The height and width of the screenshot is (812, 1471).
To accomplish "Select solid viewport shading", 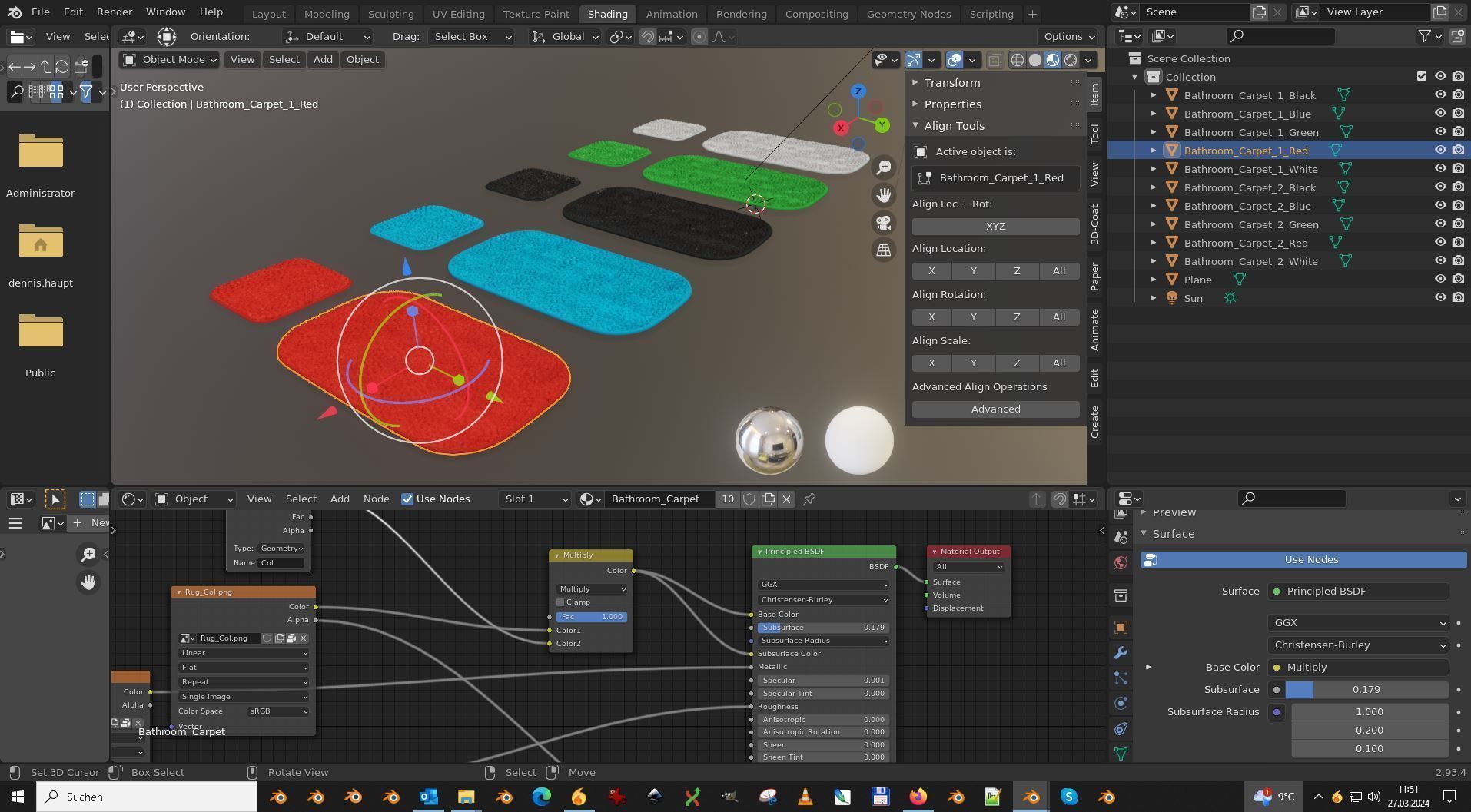I will coord(1035,60).
